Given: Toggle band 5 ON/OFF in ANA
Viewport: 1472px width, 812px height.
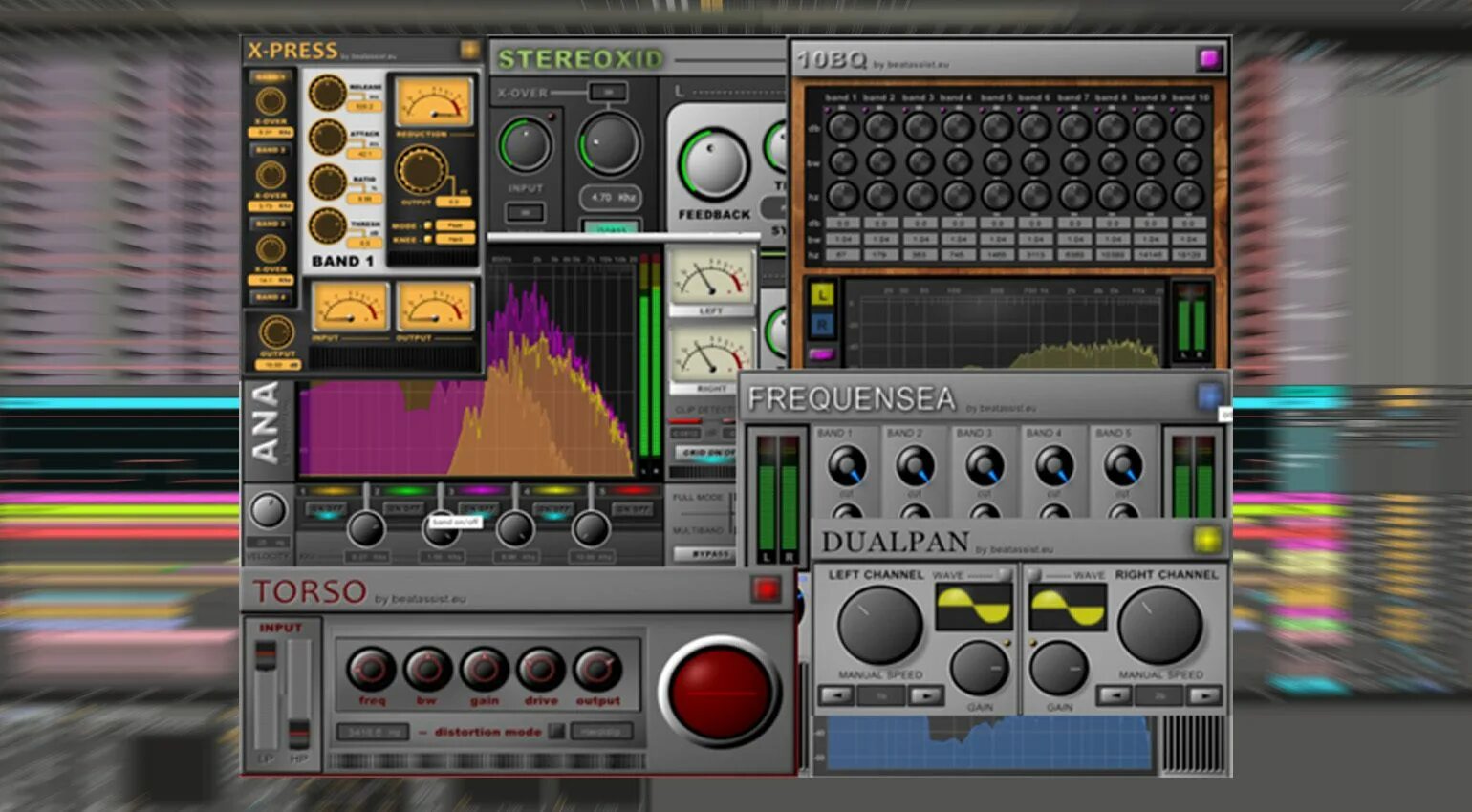Looking at the screenshot, I should click(631, 509).
